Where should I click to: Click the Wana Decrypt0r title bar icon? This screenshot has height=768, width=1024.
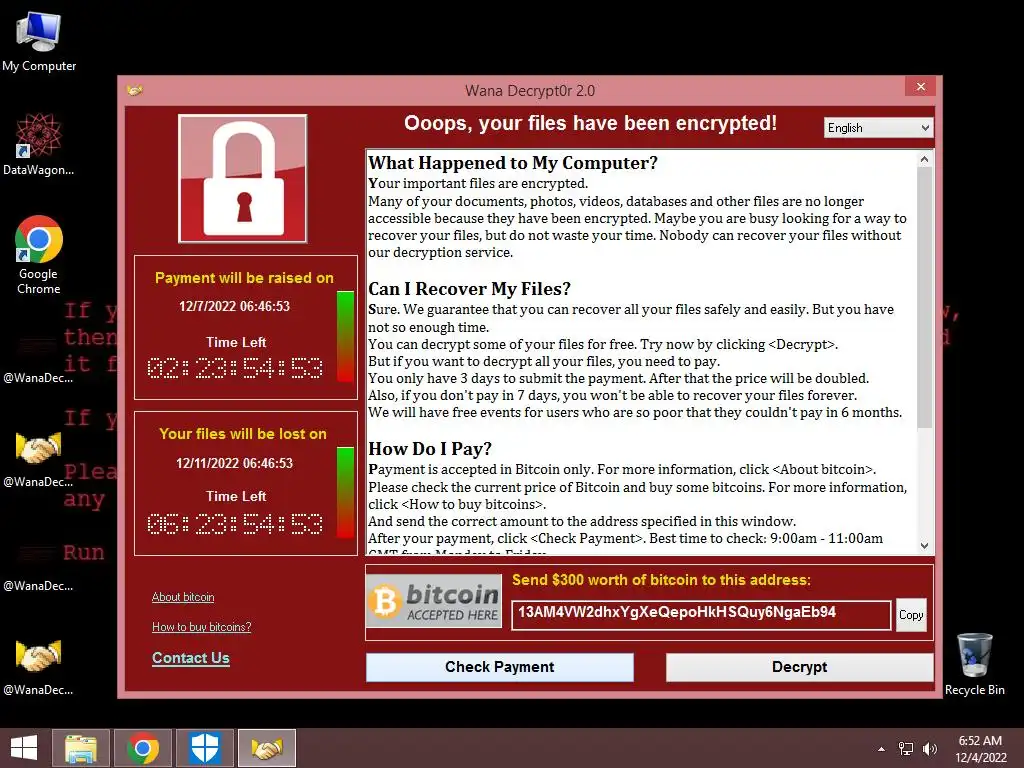pyautogui.click(x=135, y=90)
